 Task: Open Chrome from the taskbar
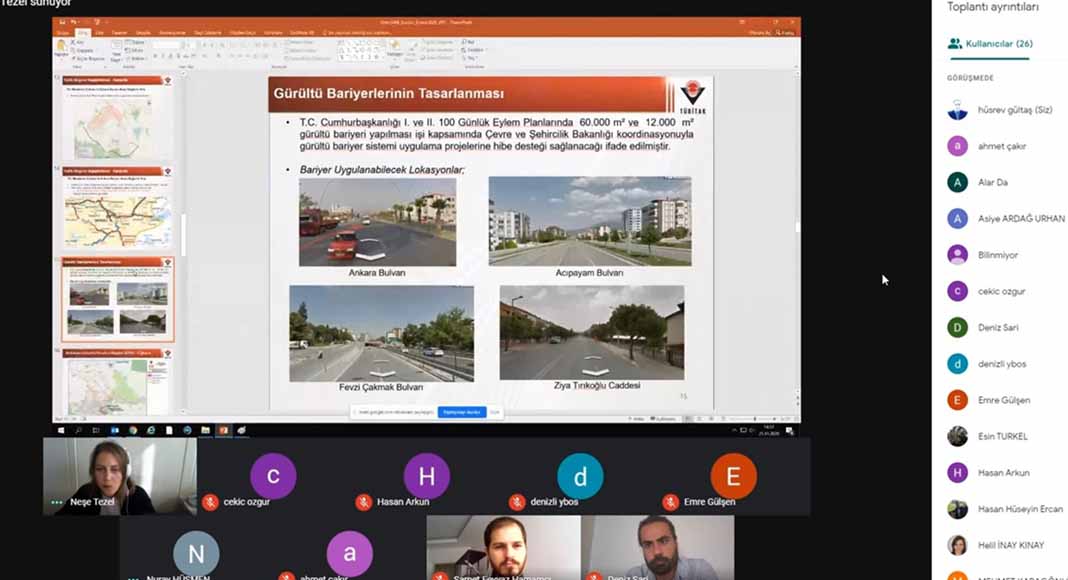click(134, 430)
